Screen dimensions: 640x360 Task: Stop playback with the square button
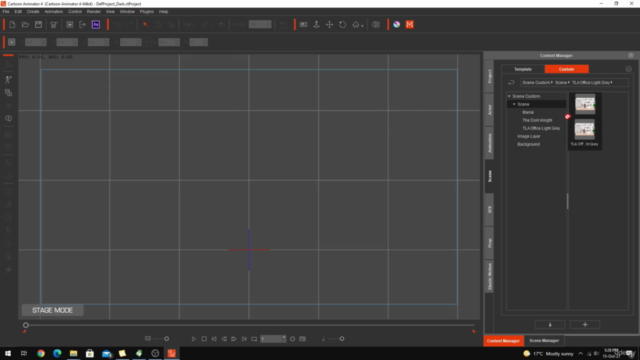(204, 339)
